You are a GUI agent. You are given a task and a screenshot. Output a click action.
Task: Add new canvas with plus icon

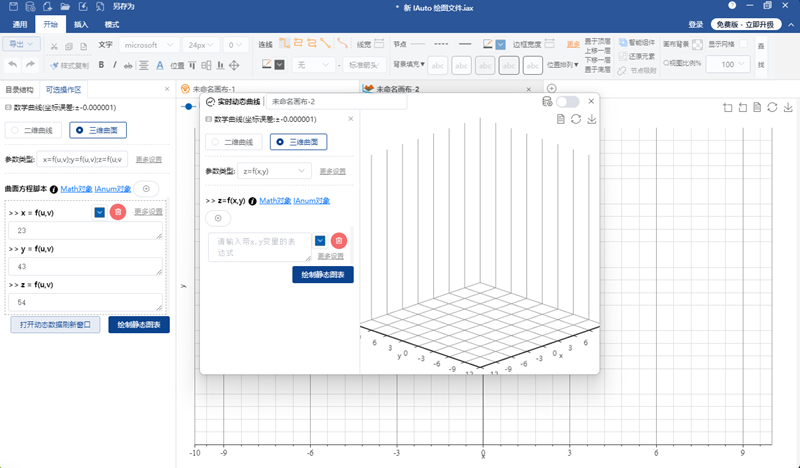click(551, 89)
